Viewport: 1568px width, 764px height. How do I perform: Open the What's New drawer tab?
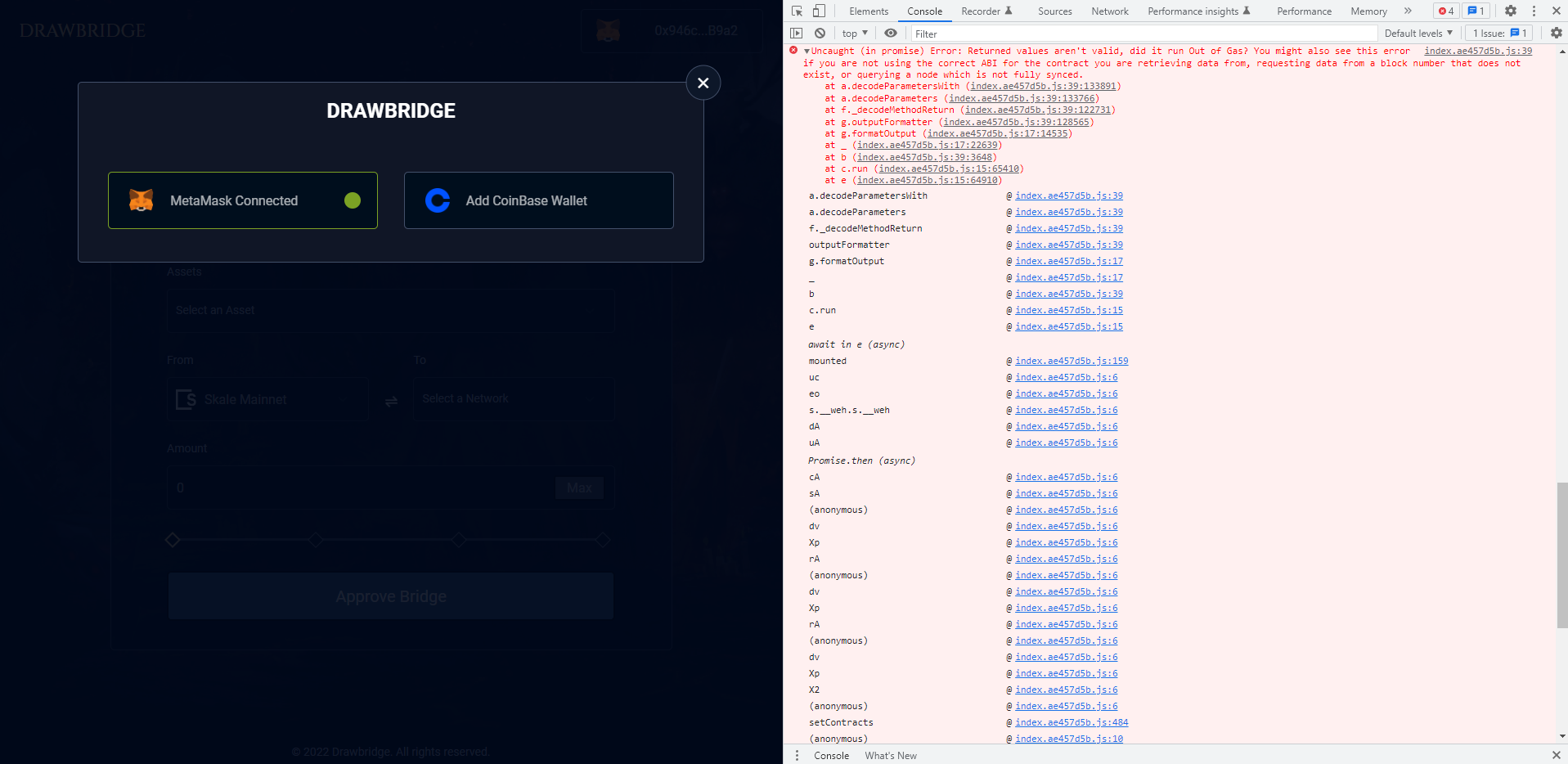[x=890, y=755]
